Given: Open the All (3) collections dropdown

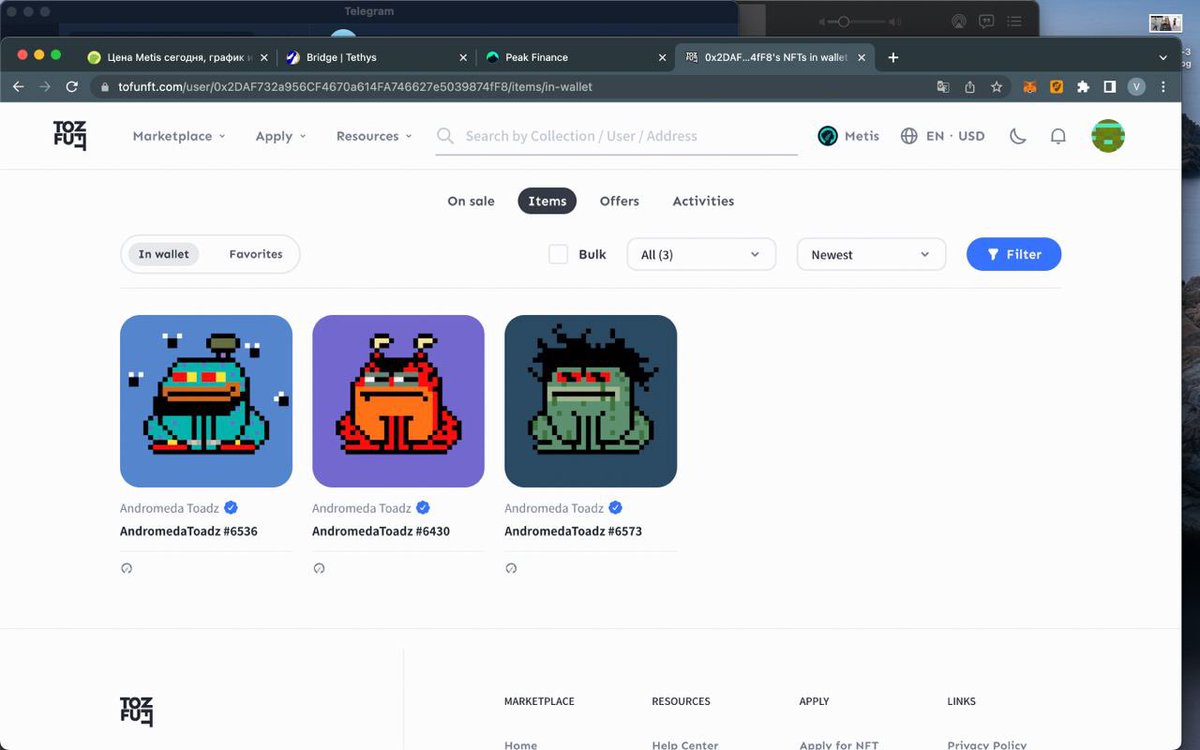Looking at the screenshot, I should pos(700,254).
